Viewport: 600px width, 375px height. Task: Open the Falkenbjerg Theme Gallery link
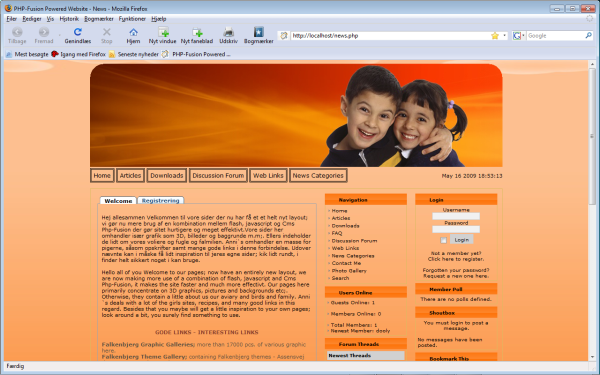coord(144,357)
